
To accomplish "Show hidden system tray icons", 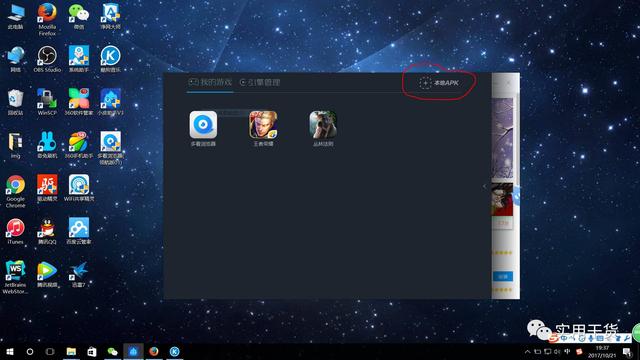I will tap(527, 351).
